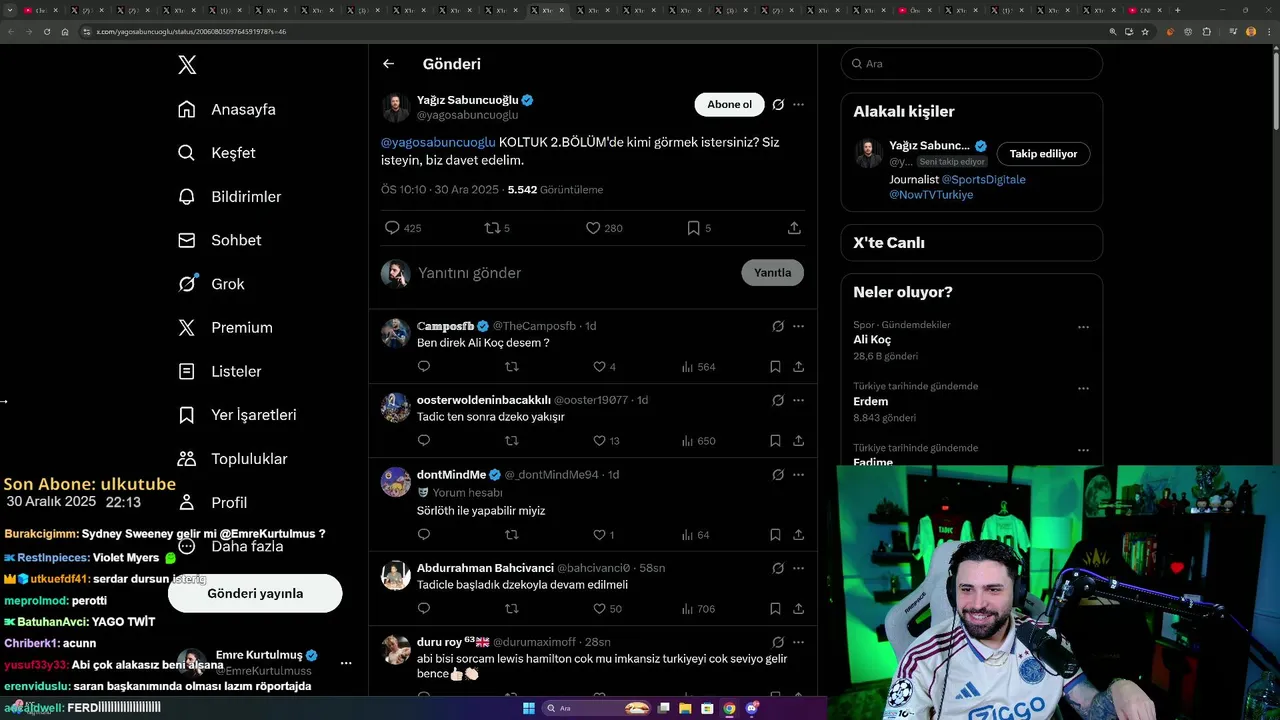Reload the page in browser toolbar
The height and width of the screenshot is (720, 1280).
(x=47, y=32)
